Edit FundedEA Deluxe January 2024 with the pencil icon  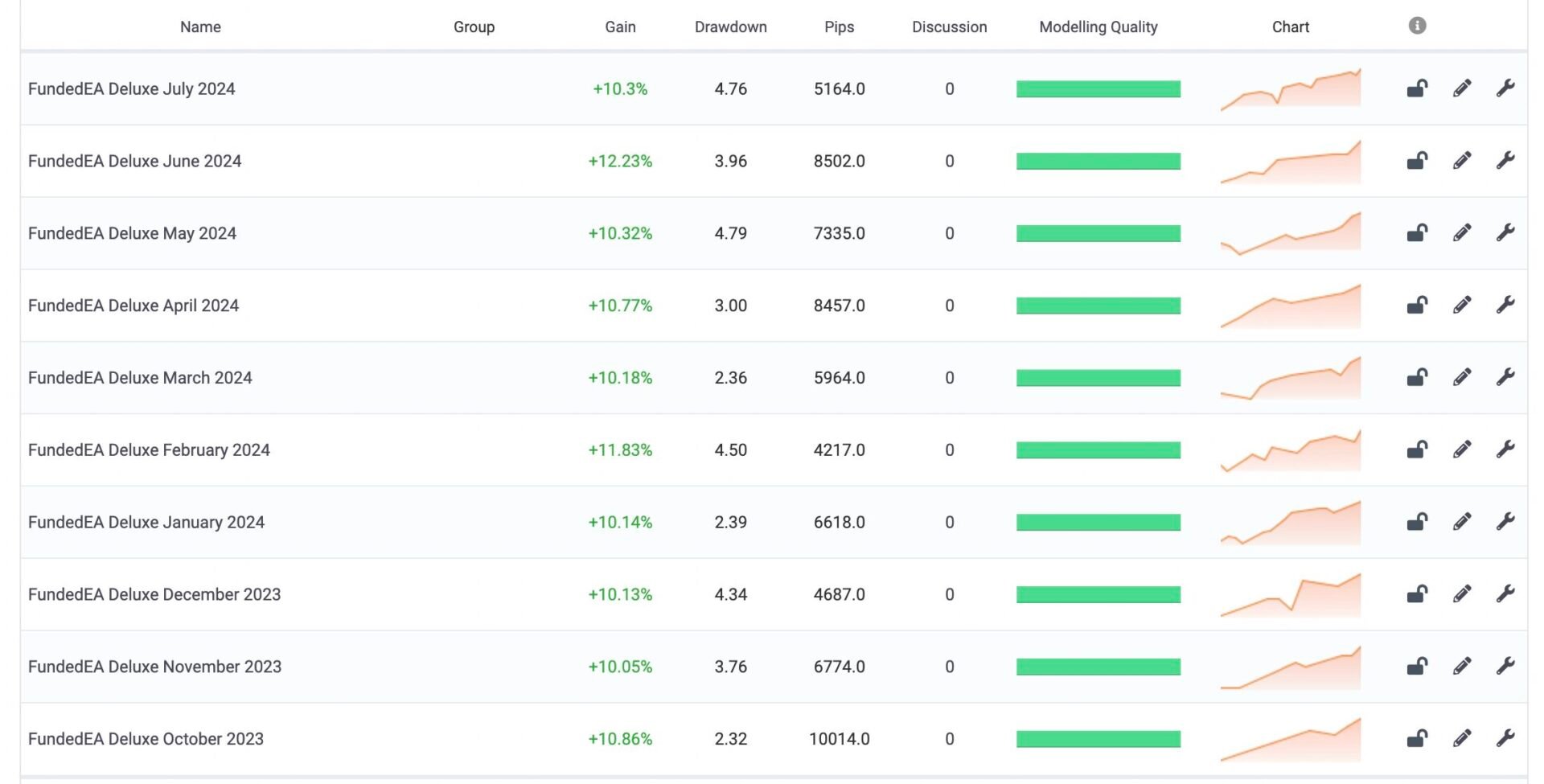pos(1462,522)
